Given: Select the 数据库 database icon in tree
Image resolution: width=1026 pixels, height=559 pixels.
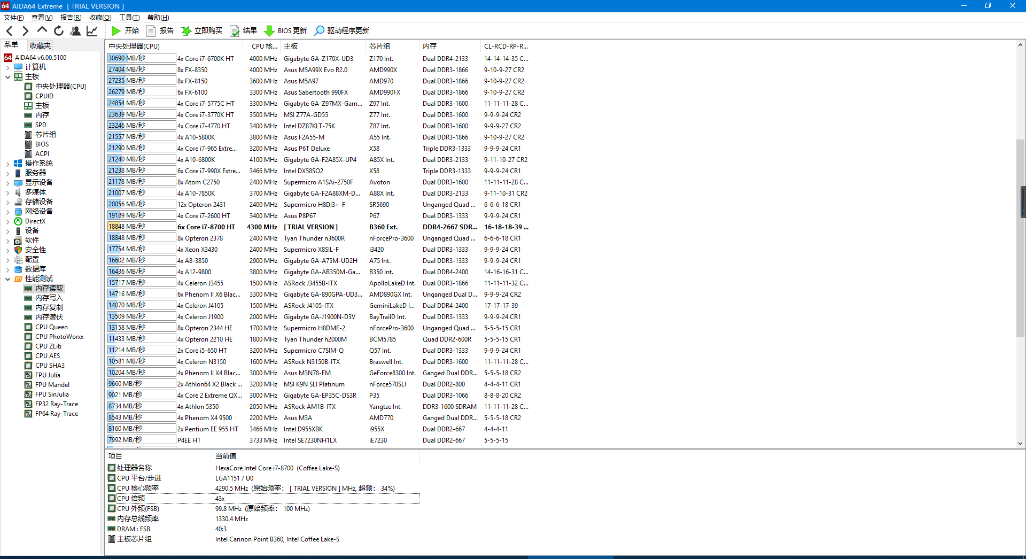Looking at the screenshot, I should 18,269.
